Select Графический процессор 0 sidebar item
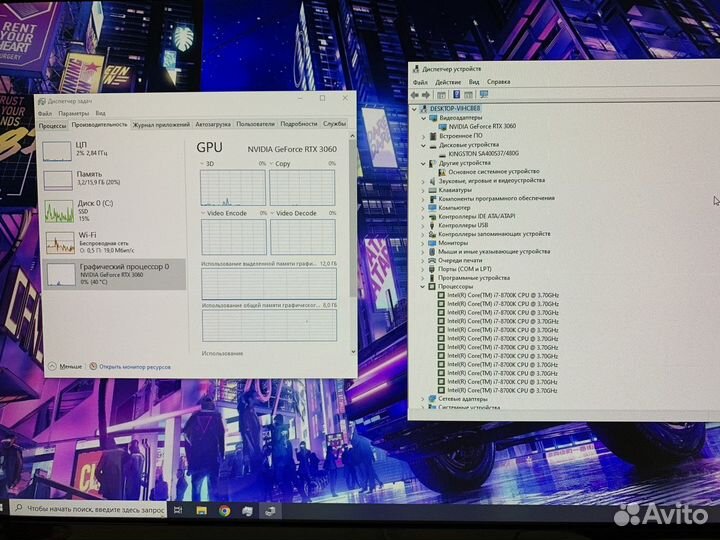 [x=113, y=274]
